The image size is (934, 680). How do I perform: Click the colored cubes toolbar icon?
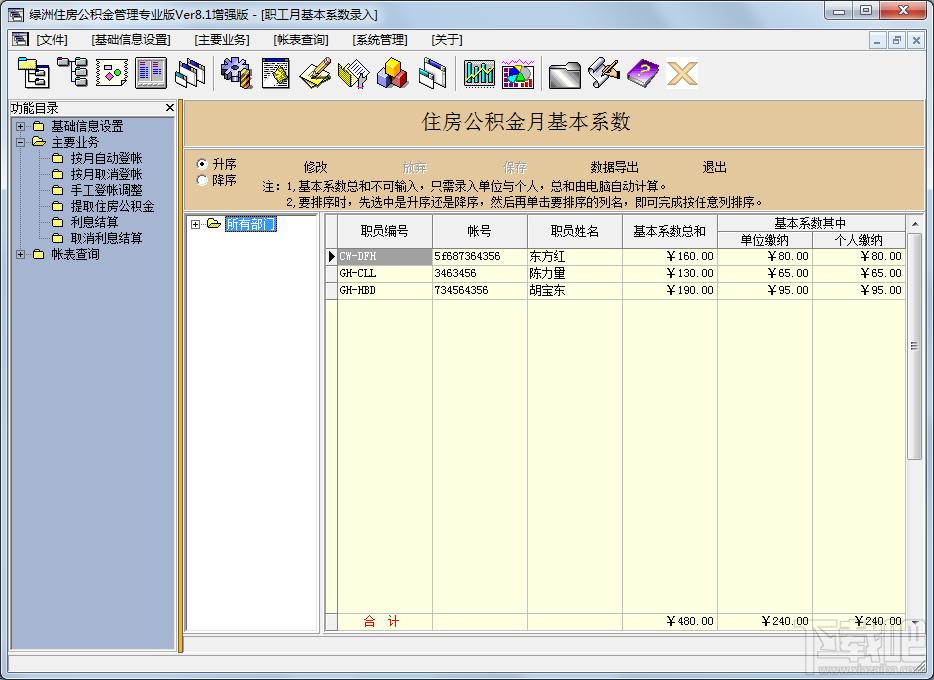(393, 73)
